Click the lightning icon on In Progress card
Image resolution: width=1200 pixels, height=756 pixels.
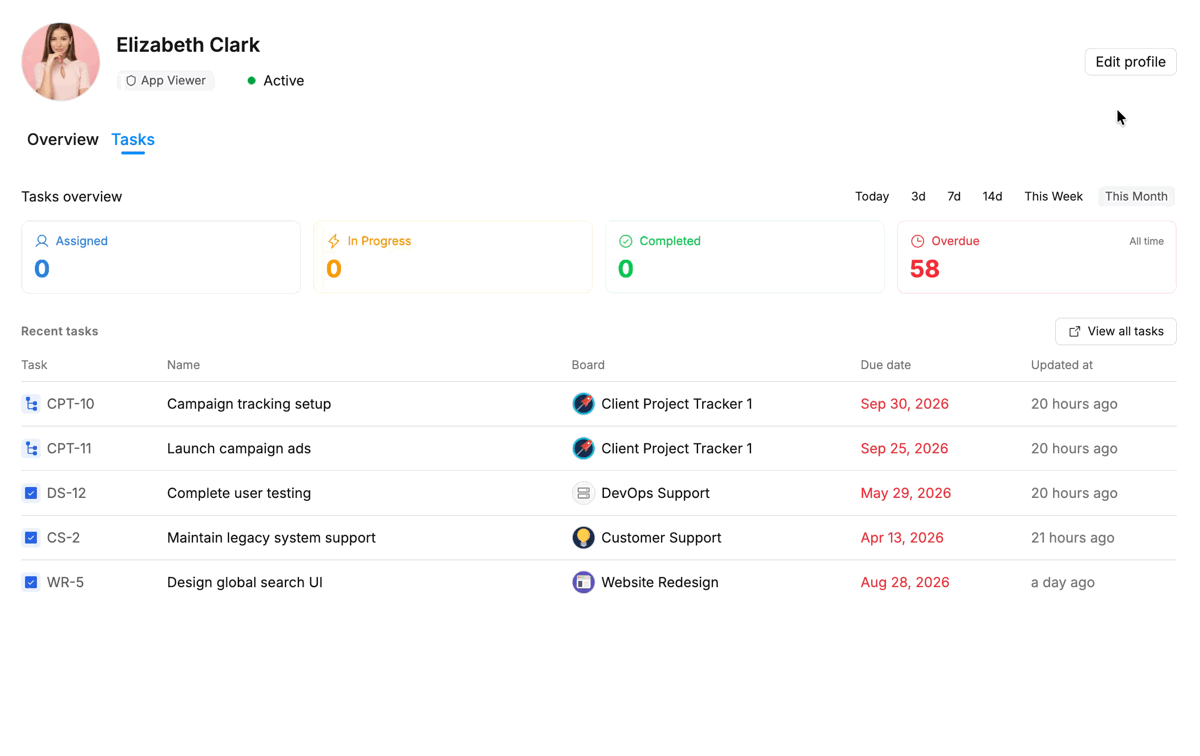[x=334, y=241]
